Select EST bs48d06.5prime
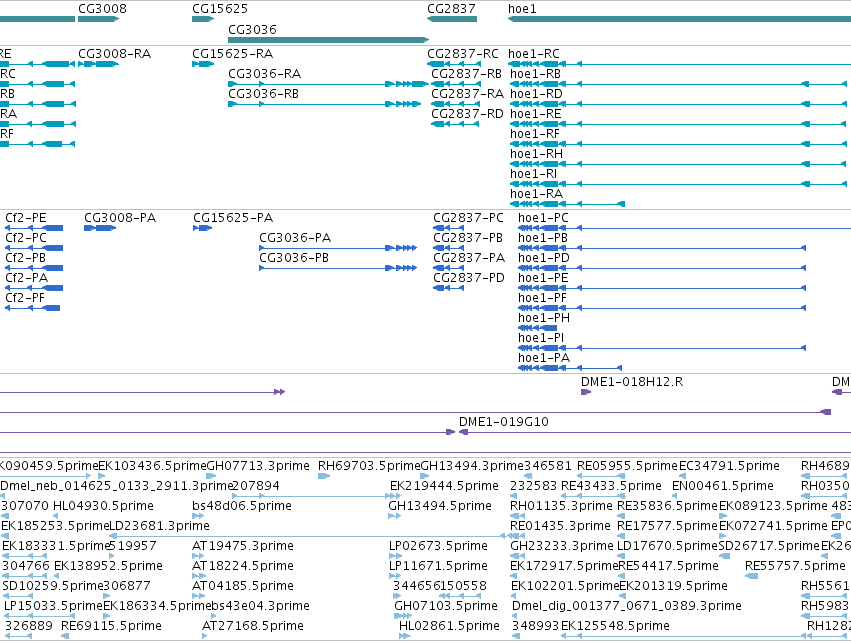The image size is (851, 641). click(x=242, y=506)
